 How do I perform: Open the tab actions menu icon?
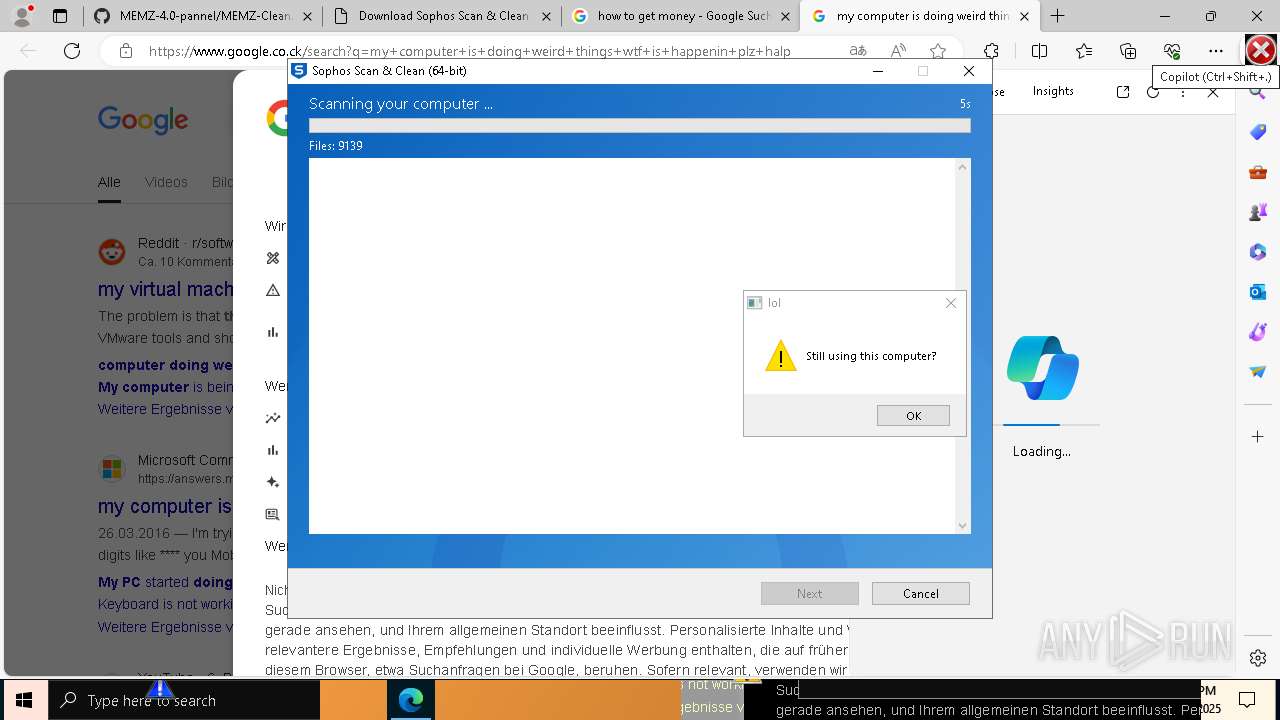coord(60,16)
